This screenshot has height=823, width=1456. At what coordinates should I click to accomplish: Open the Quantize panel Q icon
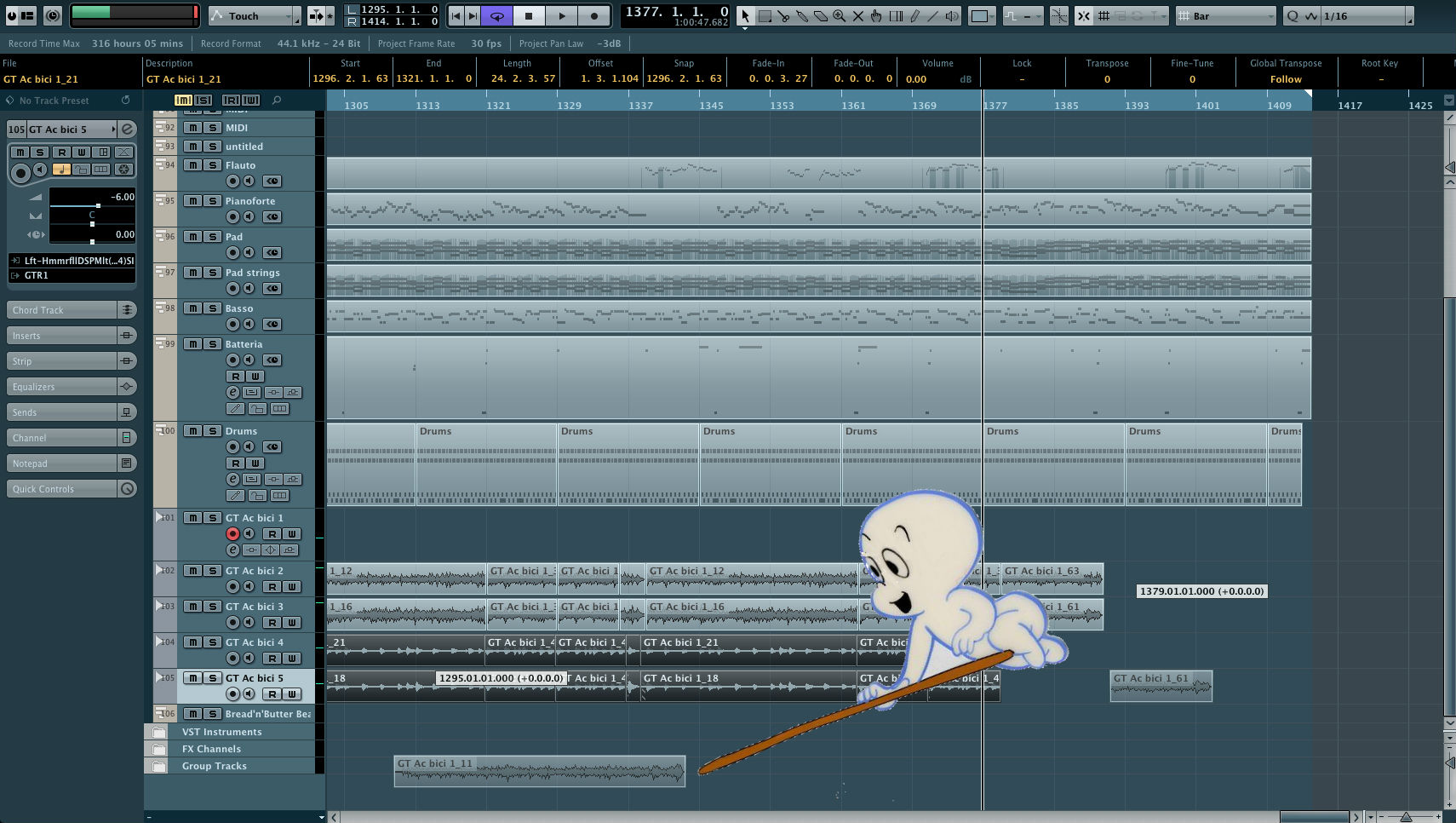pyautogui.click(x=1293, y=15)
